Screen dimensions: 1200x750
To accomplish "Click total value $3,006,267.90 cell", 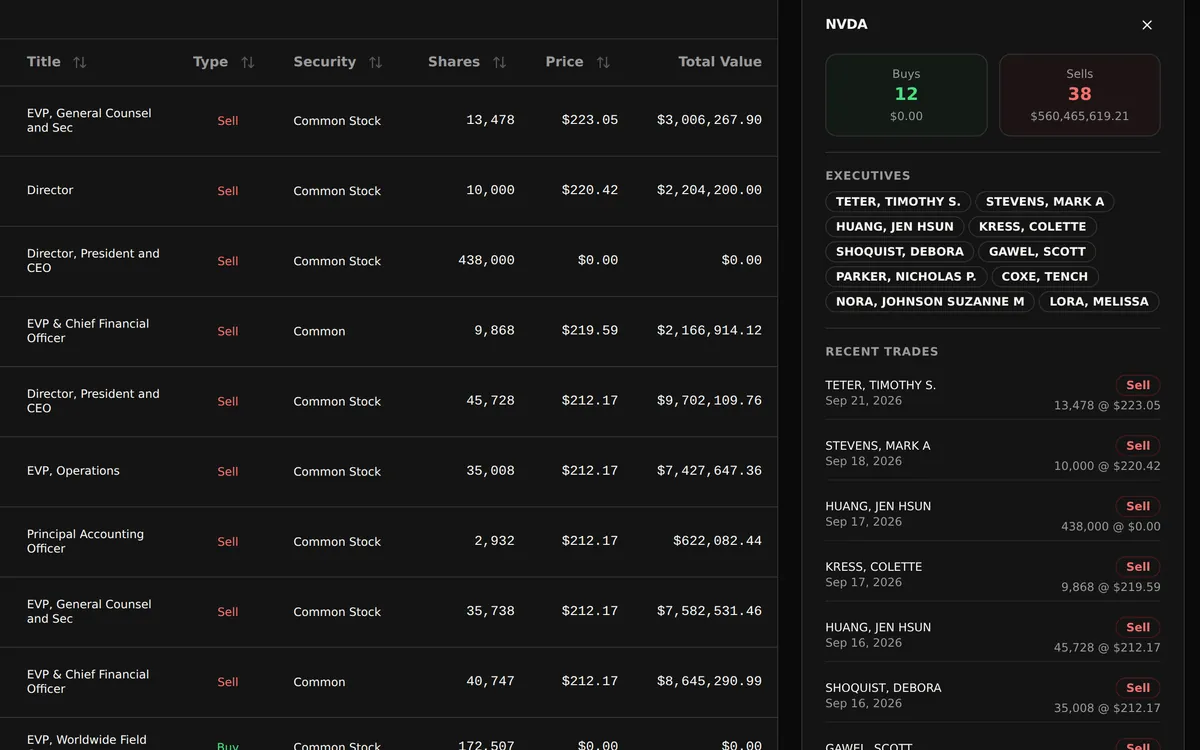I will click(709, 120).
